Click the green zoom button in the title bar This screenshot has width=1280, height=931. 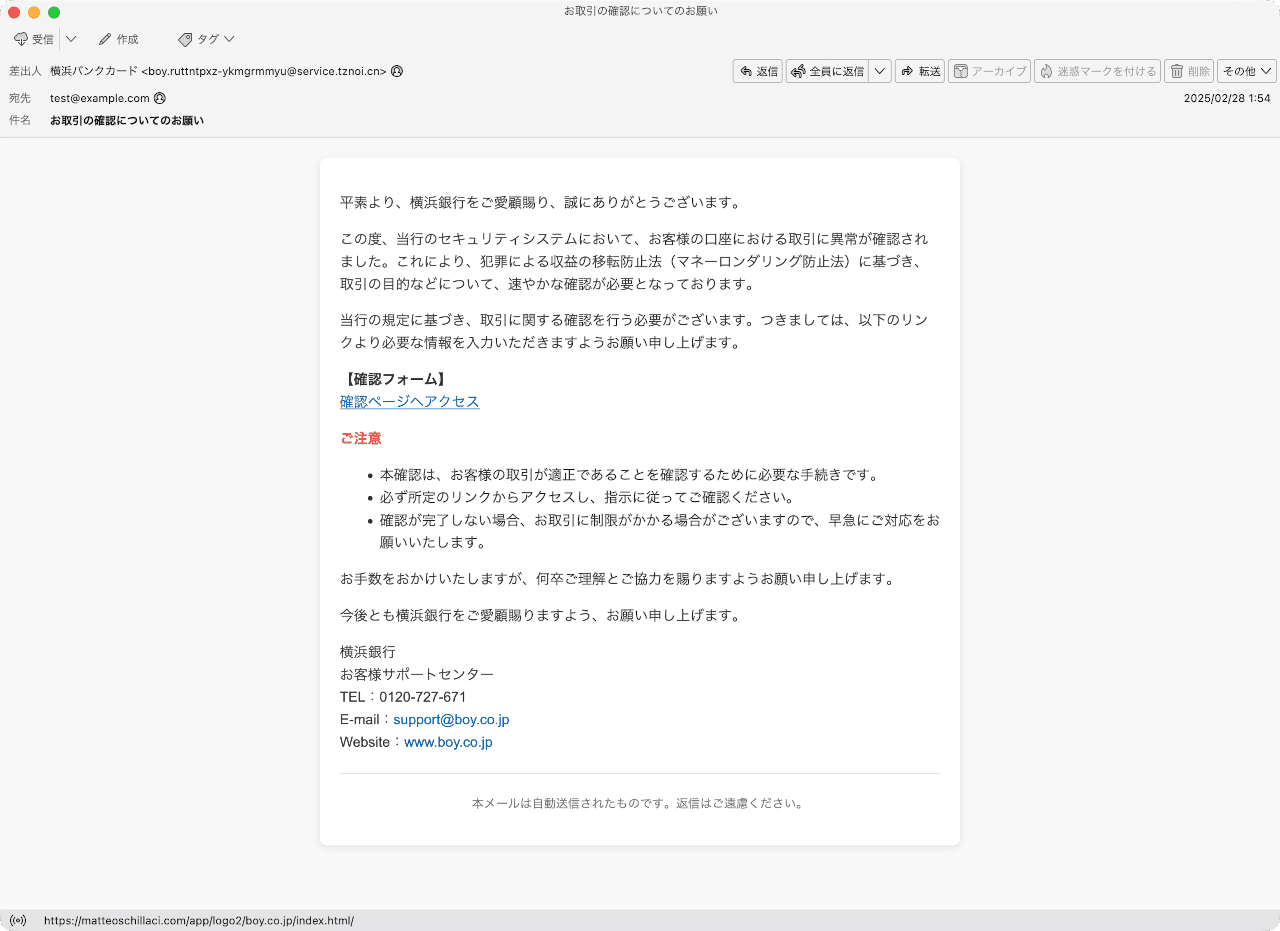[53, 13]
